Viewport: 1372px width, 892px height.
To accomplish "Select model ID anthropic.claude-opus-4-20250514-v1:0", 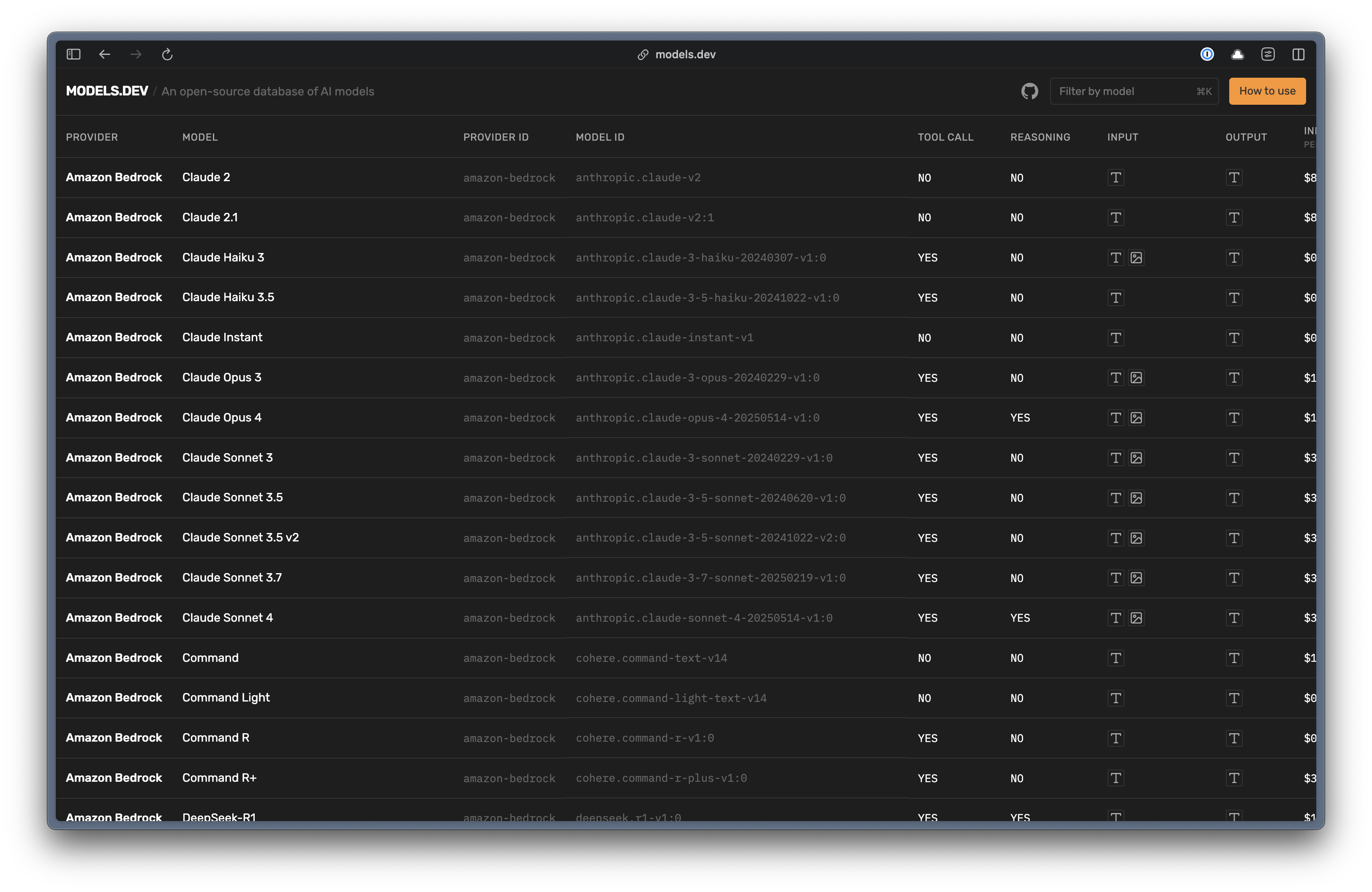I will click(697, 418).
